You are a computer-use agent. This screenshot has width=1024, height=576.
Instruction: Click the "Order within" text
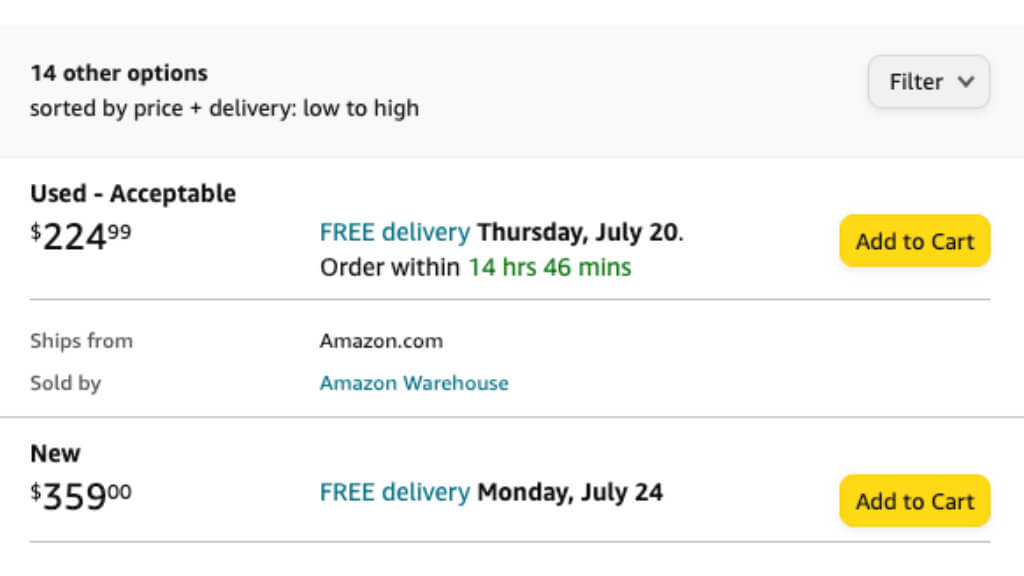click(390, 267)
